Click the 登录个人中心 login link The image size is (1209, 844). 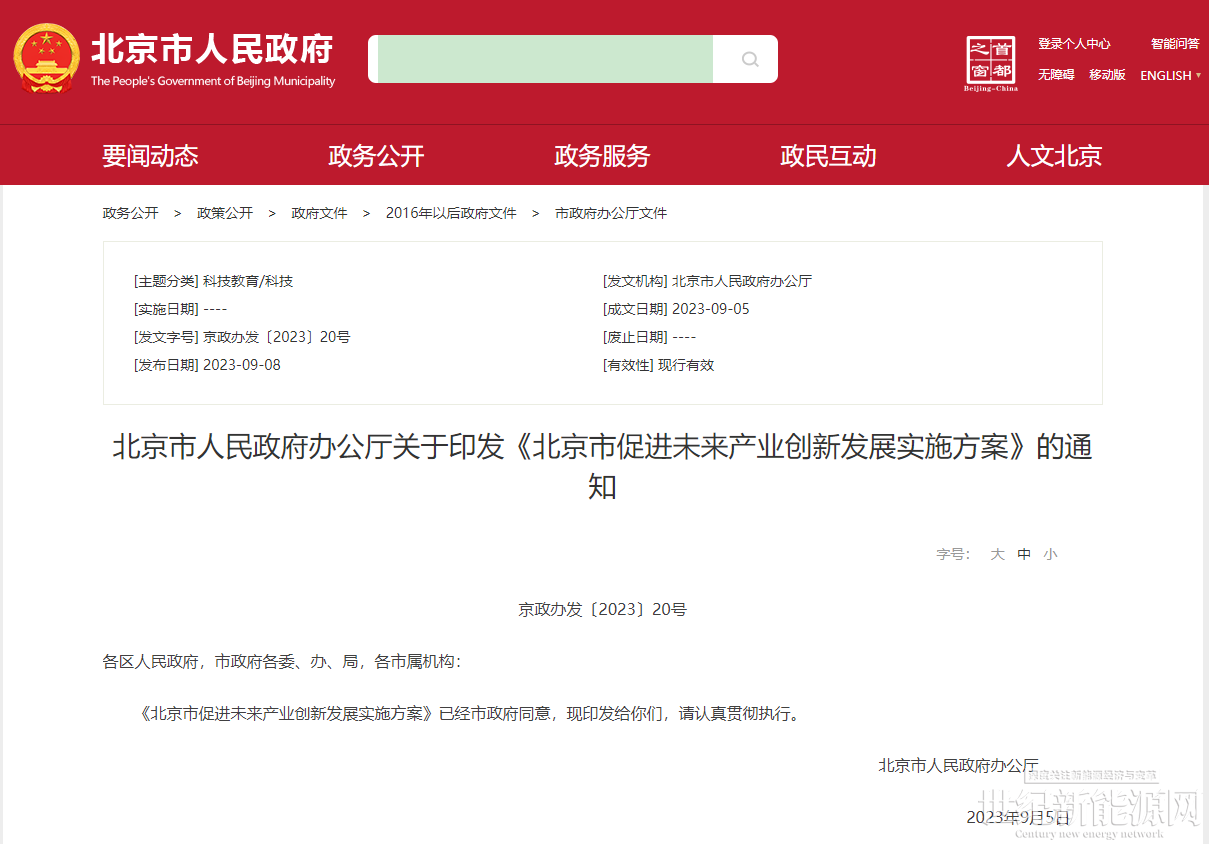1074,44
